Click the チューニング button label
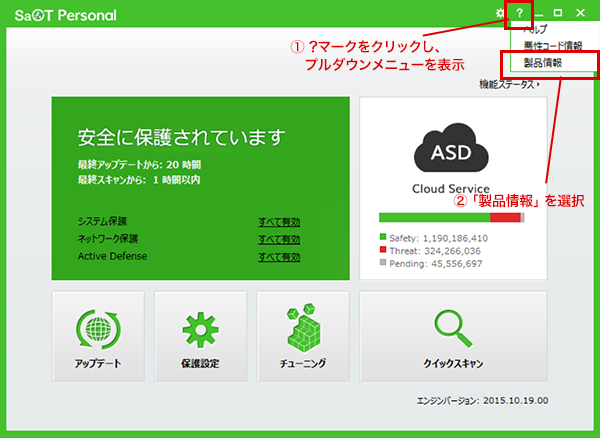This screenshot has height=438, width=600. click(303, 363)
